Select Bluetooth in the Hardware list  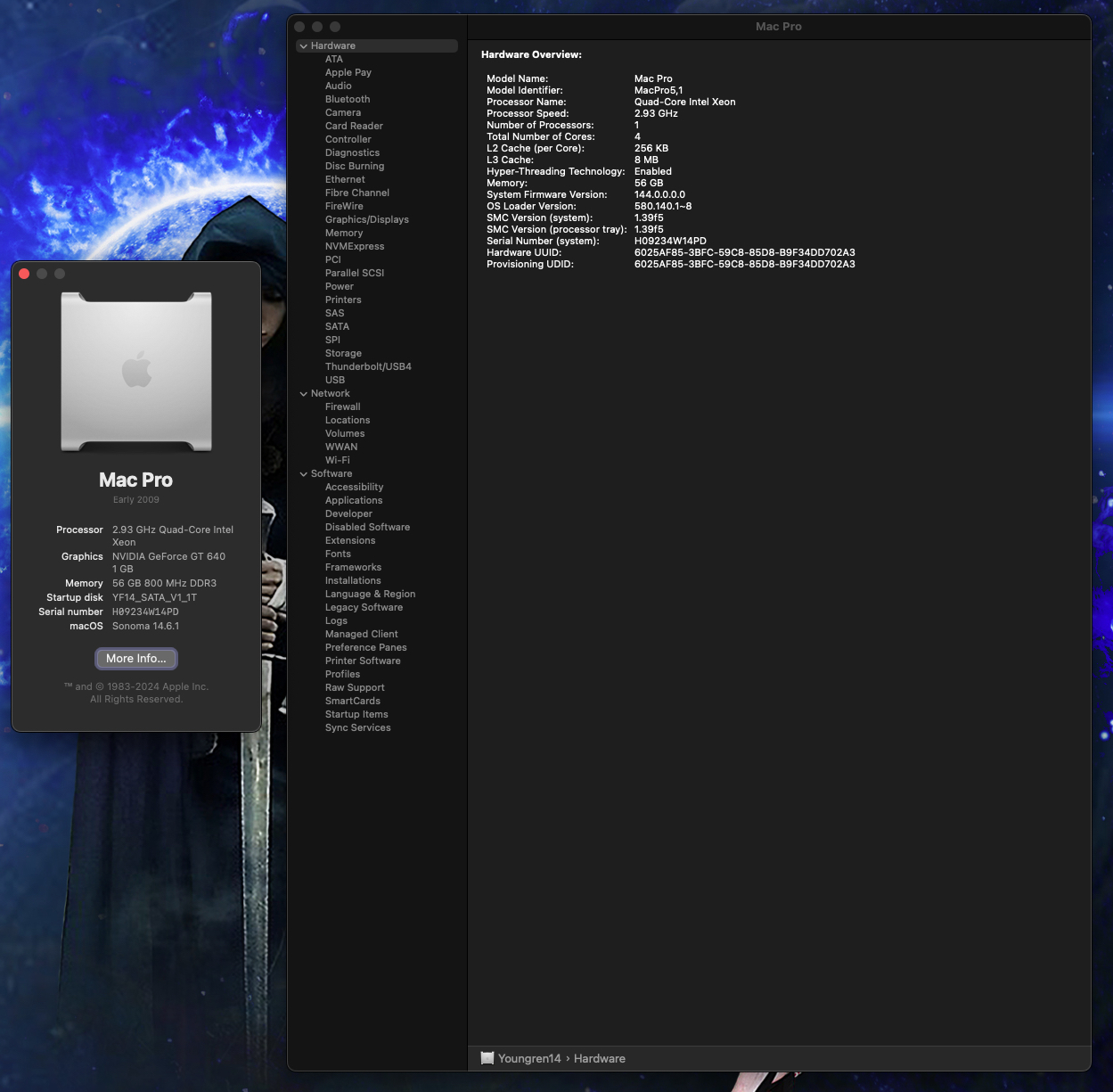point(347,99)
